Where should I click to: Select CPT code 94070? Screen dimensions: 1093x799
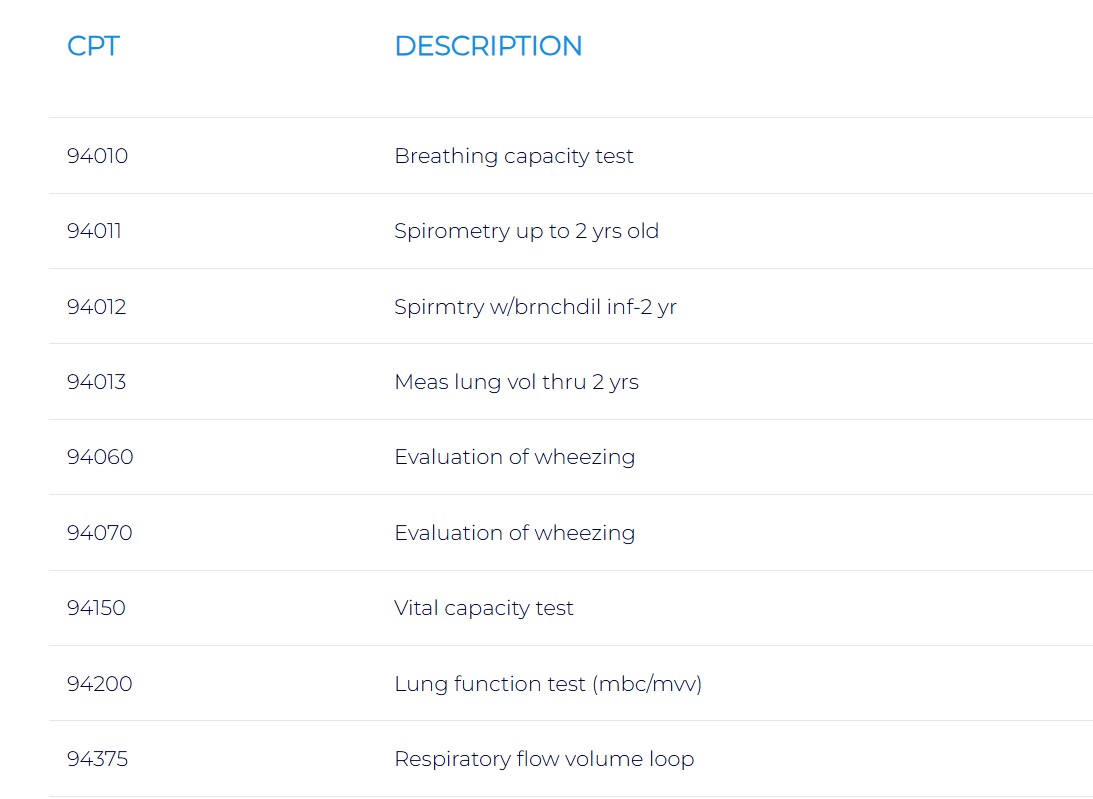pos(100,533)
